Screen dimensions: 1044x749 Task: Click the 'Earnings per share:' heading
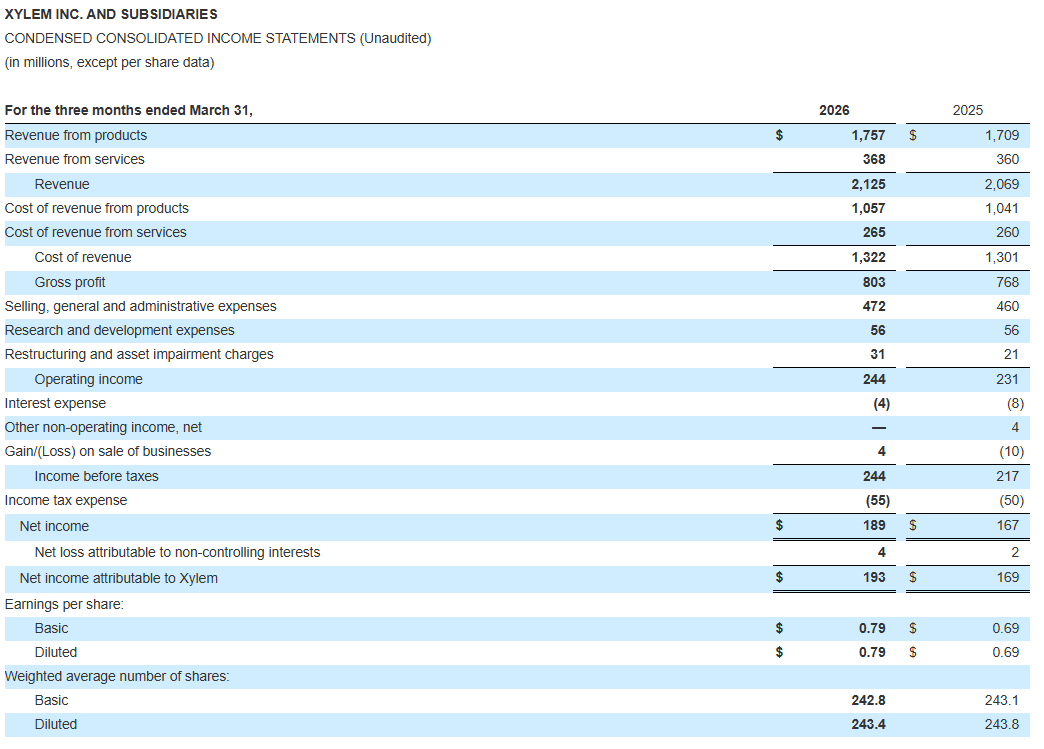(x=64, y=605)
